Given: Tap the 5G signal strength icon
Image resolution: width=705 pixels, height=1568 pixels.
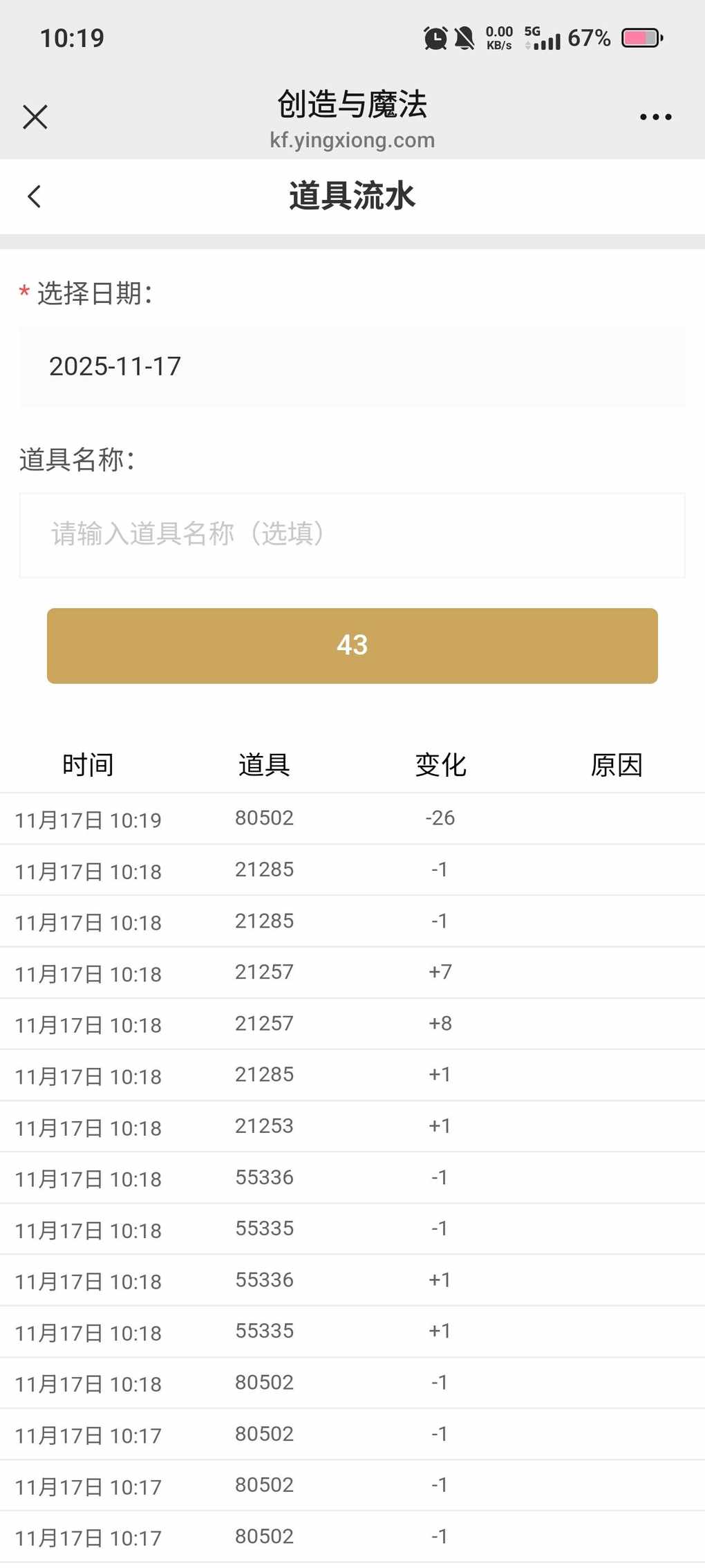Looking at the screenshot, I should 543,38.
